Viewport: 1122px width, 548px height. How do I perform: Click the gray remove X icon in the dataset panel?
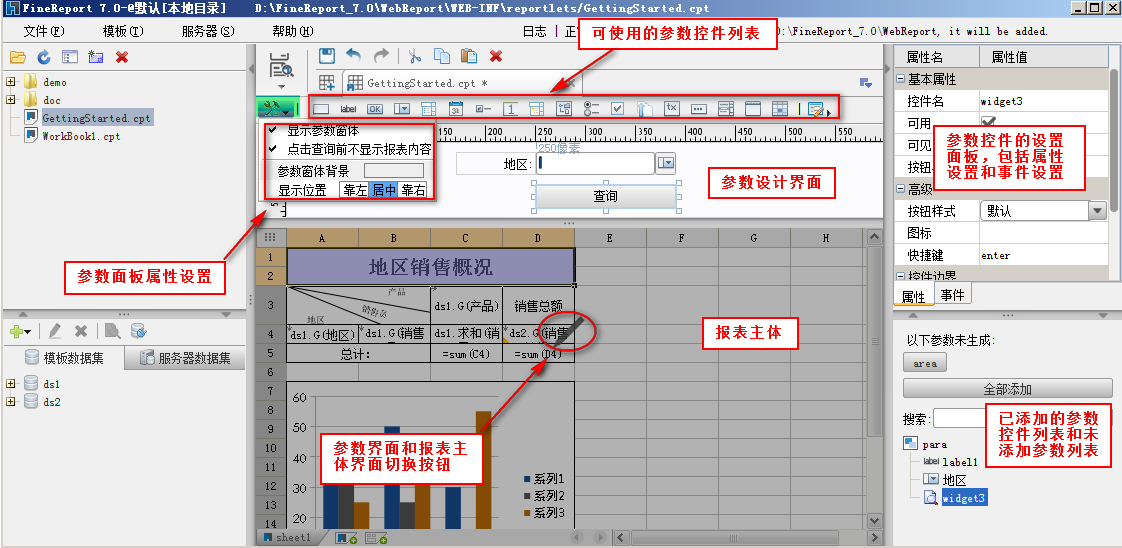coord(81,331)
